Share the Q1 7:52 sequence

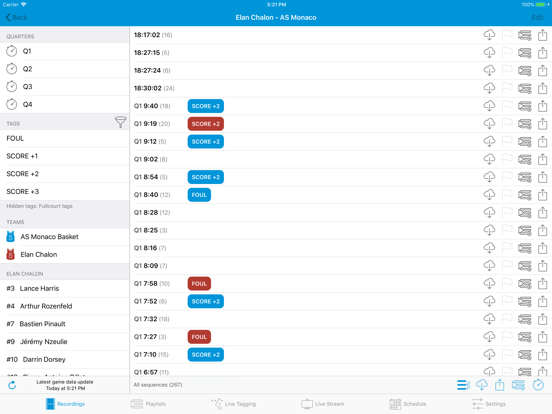click(542, 301)
